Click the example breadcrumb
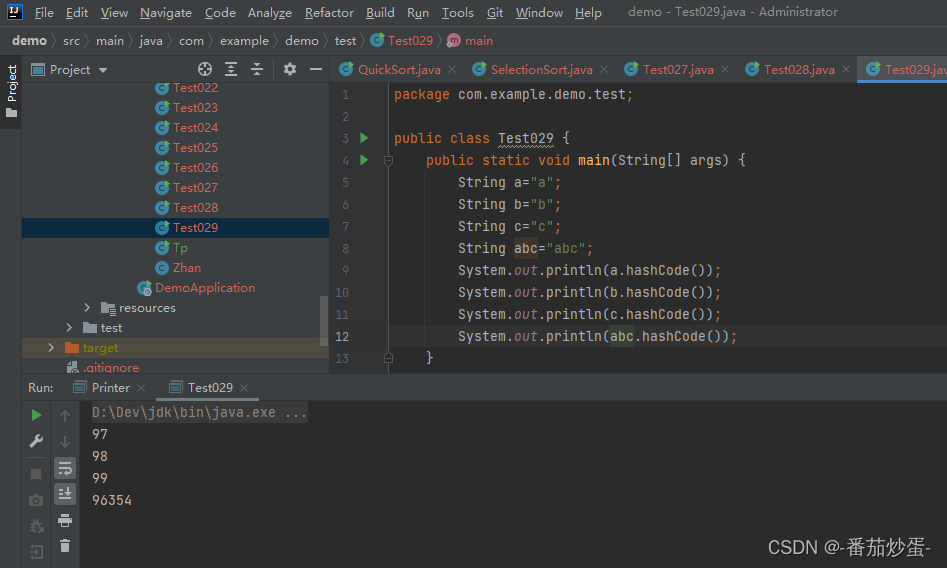The width and height of the screenshot is (947, 568). pos(244,41)
